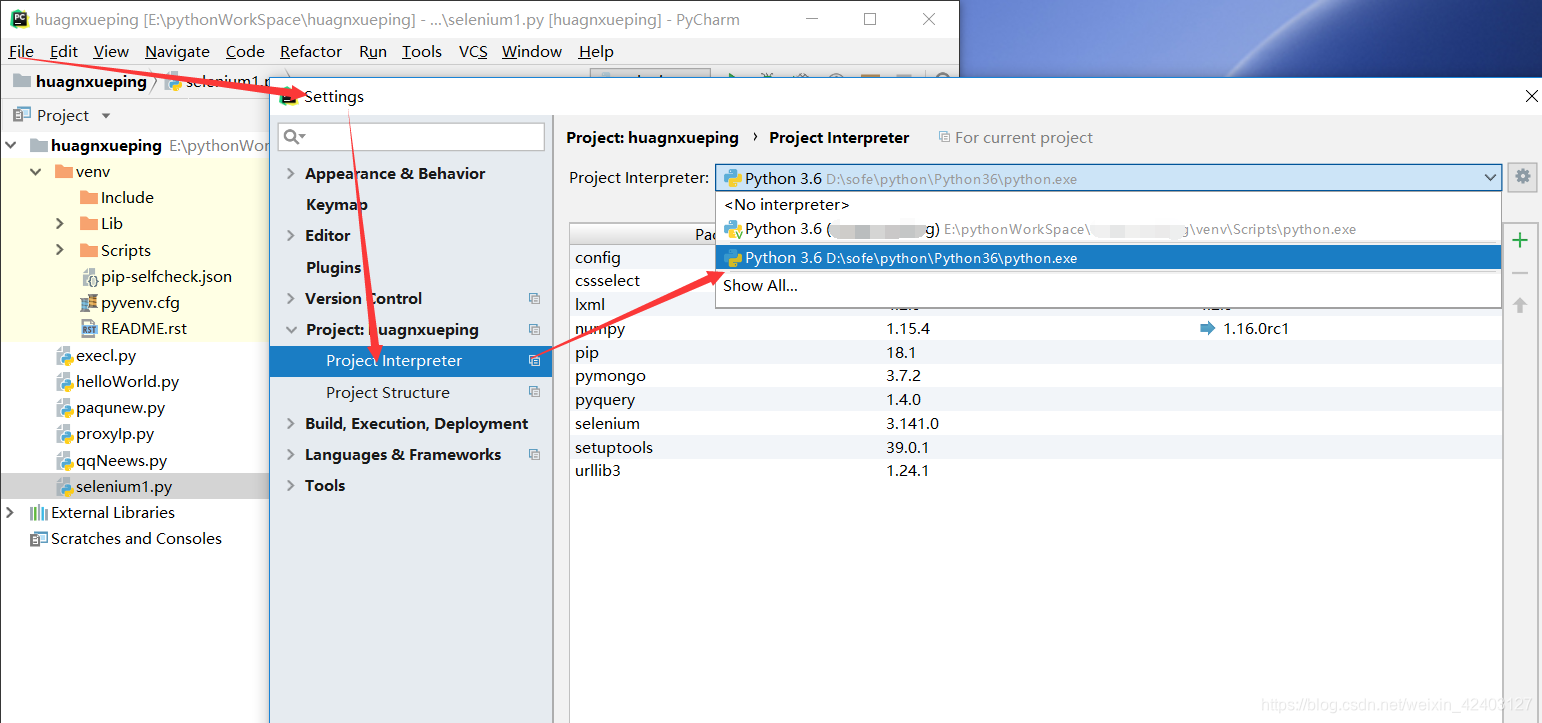
Task: Open Plugins settings page
Action: (x=334, y=267)
